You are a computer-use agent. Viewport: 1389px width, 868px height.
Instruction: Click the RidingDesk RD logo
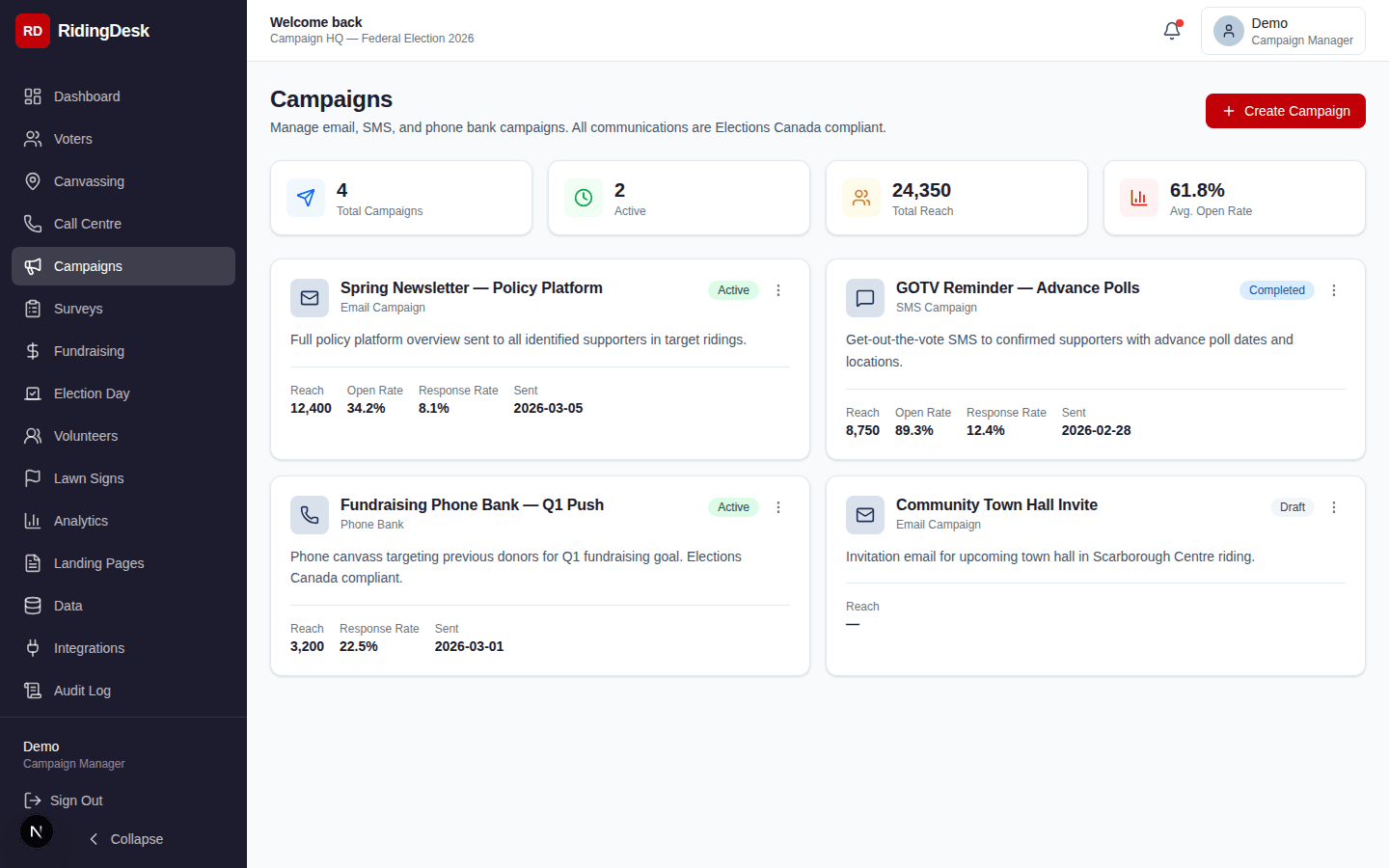32,30
